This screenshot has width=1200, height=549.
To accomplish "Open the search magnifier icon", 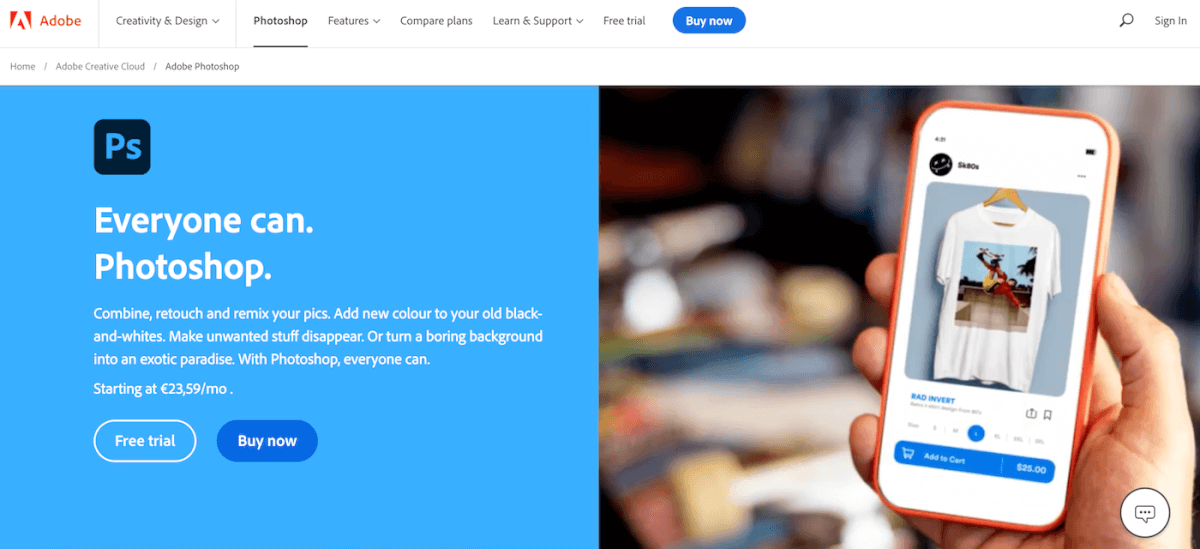I will [x=1126, y=20].
